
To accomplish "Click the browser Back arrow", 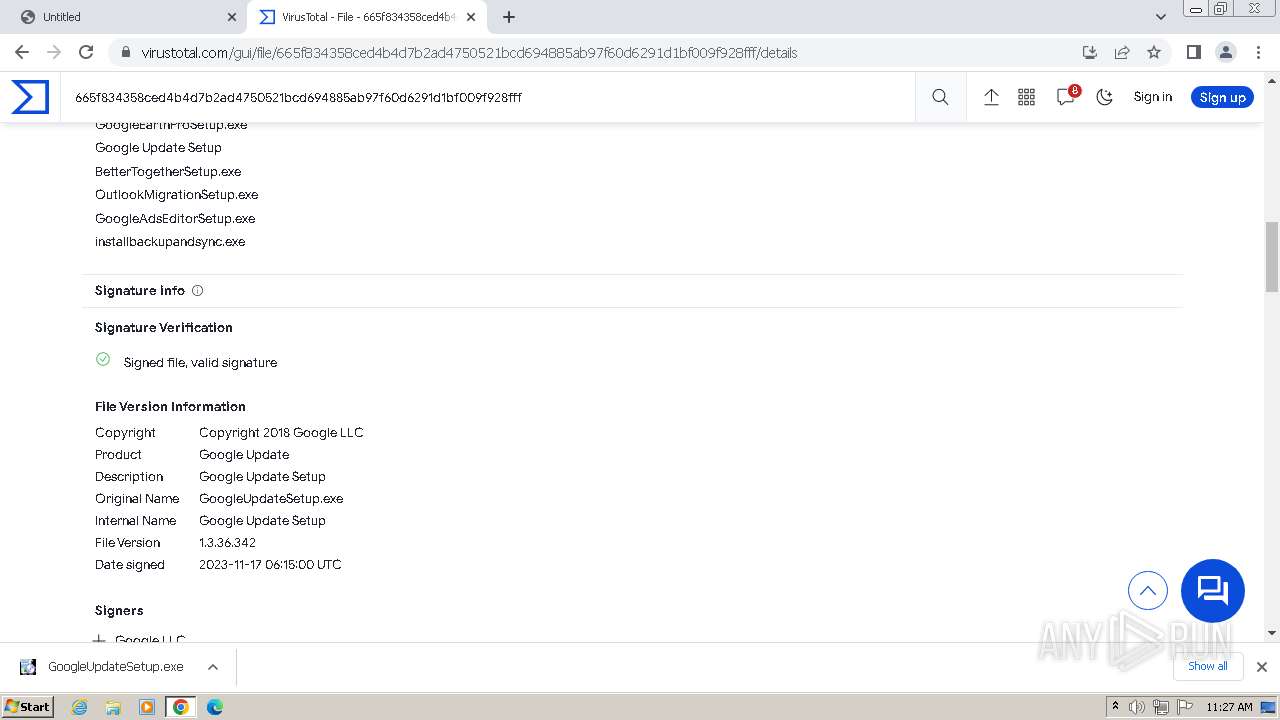I will [x=22, y=52].
